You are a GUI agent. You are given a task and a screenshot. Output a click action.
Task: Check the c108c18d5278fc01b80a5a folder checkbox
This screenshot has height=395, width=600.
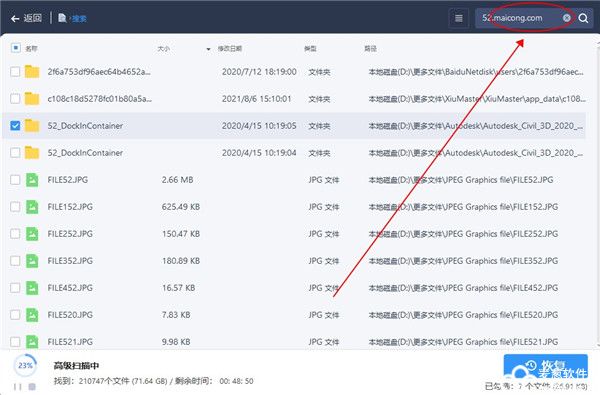pyautogui.click(x=15, y=99)
